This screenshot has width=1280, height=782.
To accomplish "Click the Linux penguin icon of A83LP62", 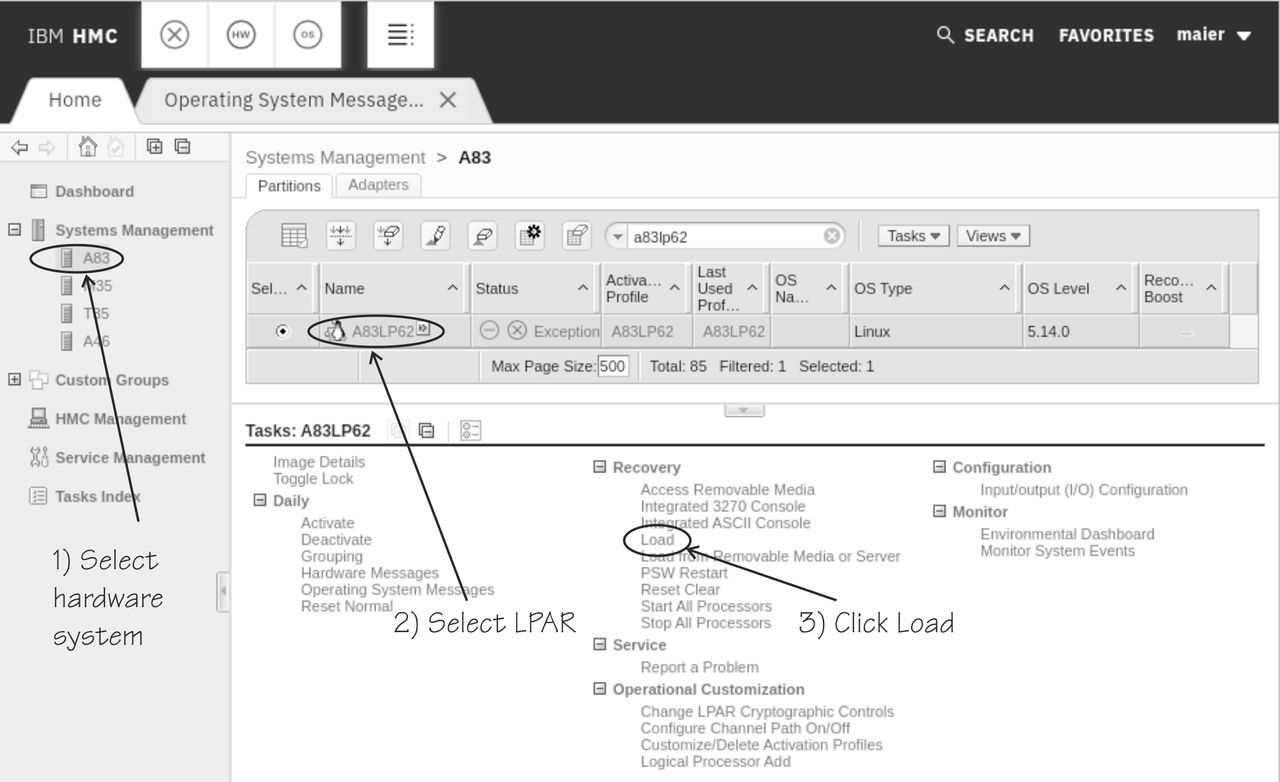I will (336, 331).
